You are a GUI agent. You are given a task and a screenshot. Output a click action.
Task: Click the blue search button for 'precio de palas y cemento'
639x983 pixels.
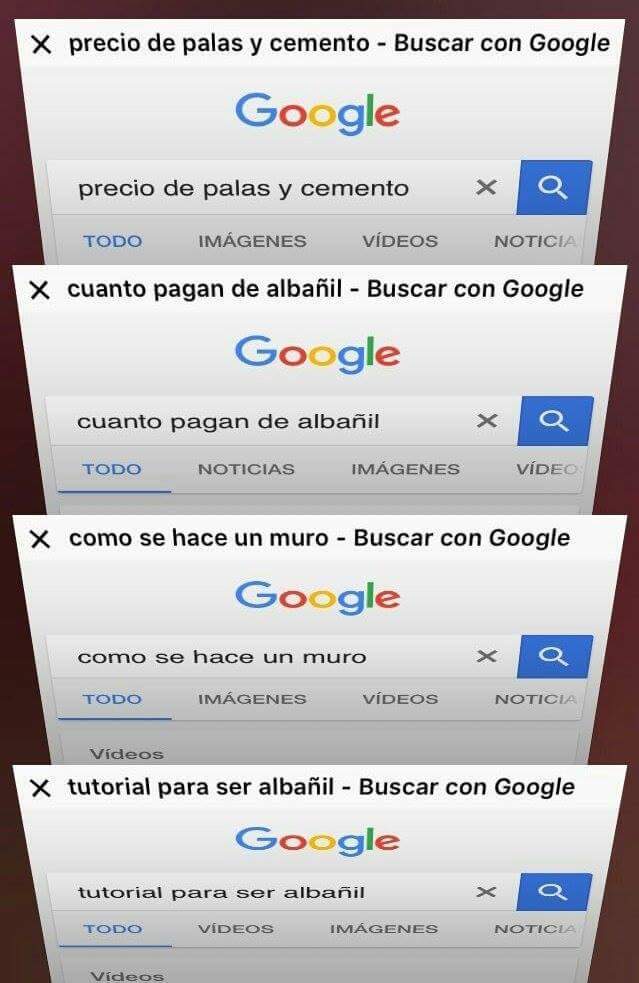coord(554,187)
